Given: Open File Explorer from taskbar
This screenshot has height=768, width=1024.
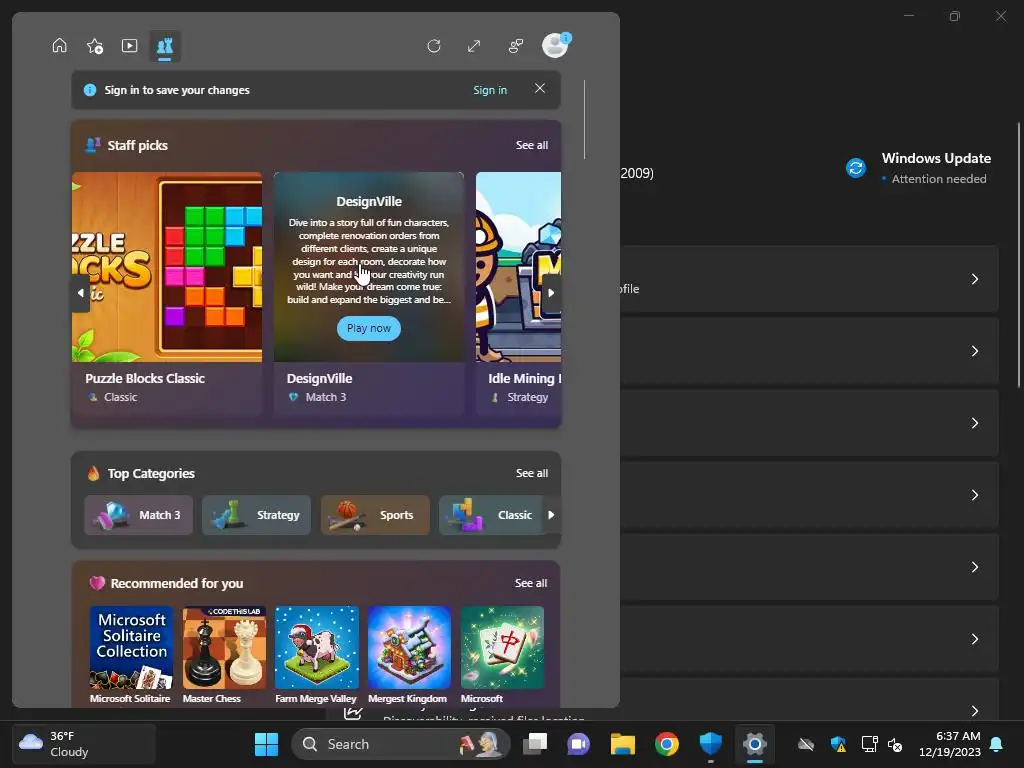Looking at the screenshot, I should coord(622,744).
